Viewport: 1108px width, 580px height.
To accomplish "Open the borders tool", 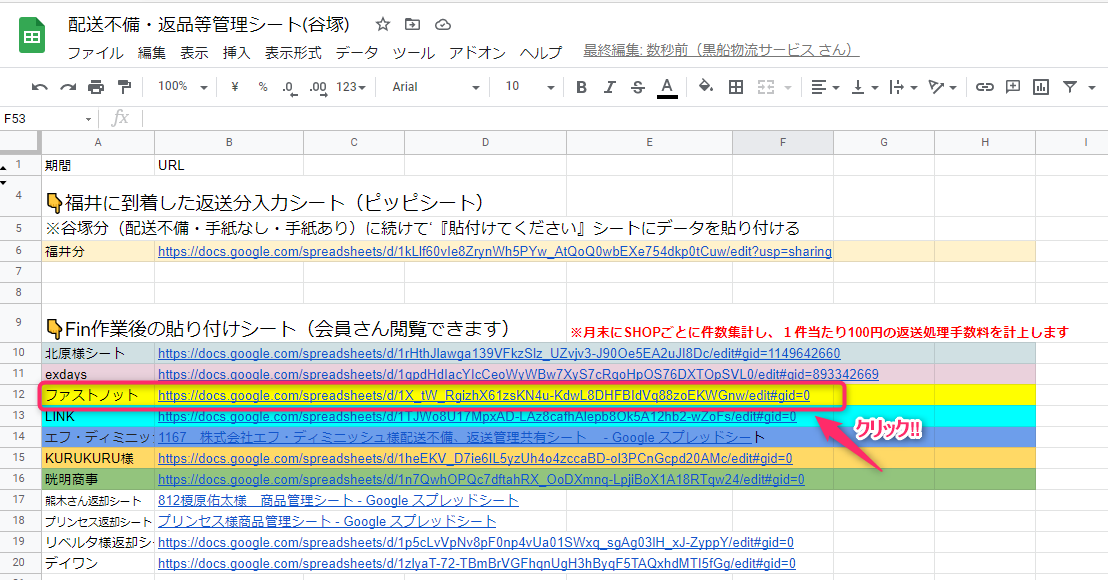I will tap(736, 87).
